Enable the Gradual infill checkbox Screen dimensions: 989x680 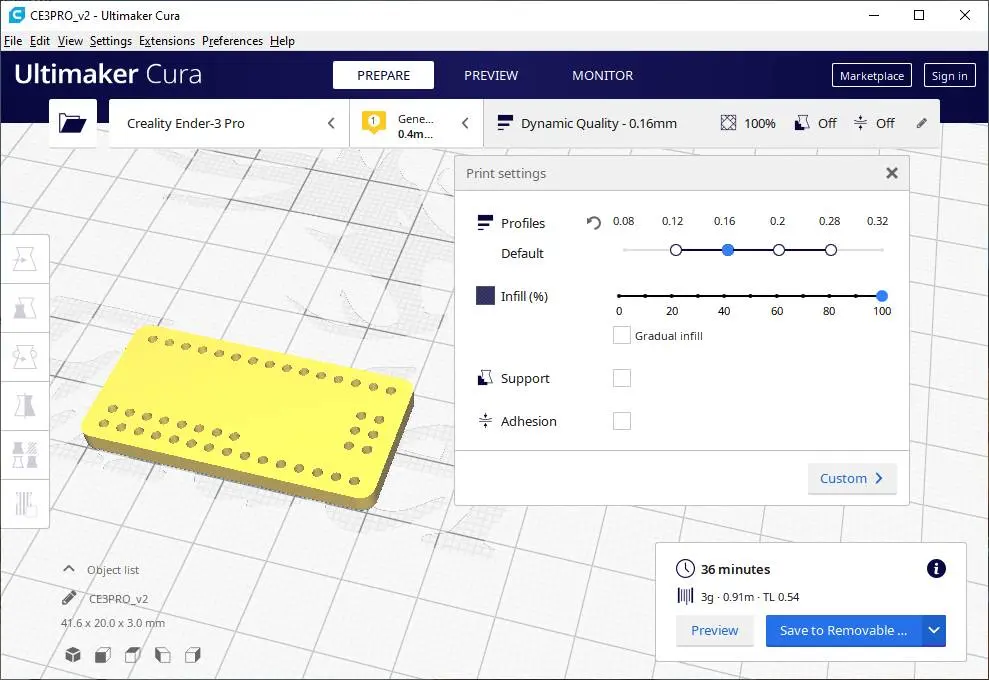tap(621, 335)
